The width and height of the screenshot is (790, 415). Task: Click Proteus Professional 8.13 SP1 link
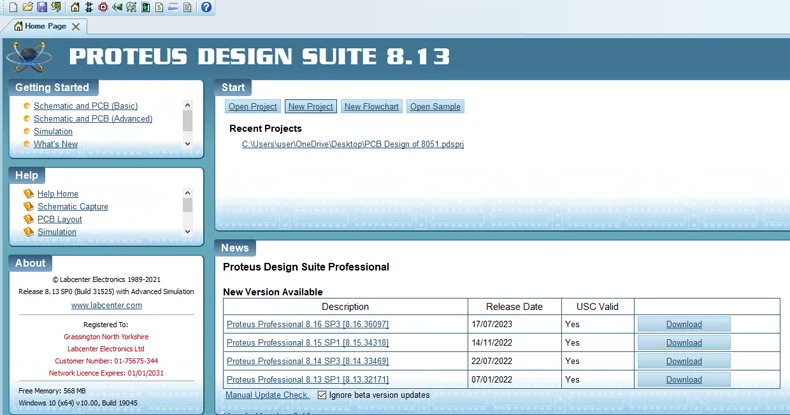(307, 380)
